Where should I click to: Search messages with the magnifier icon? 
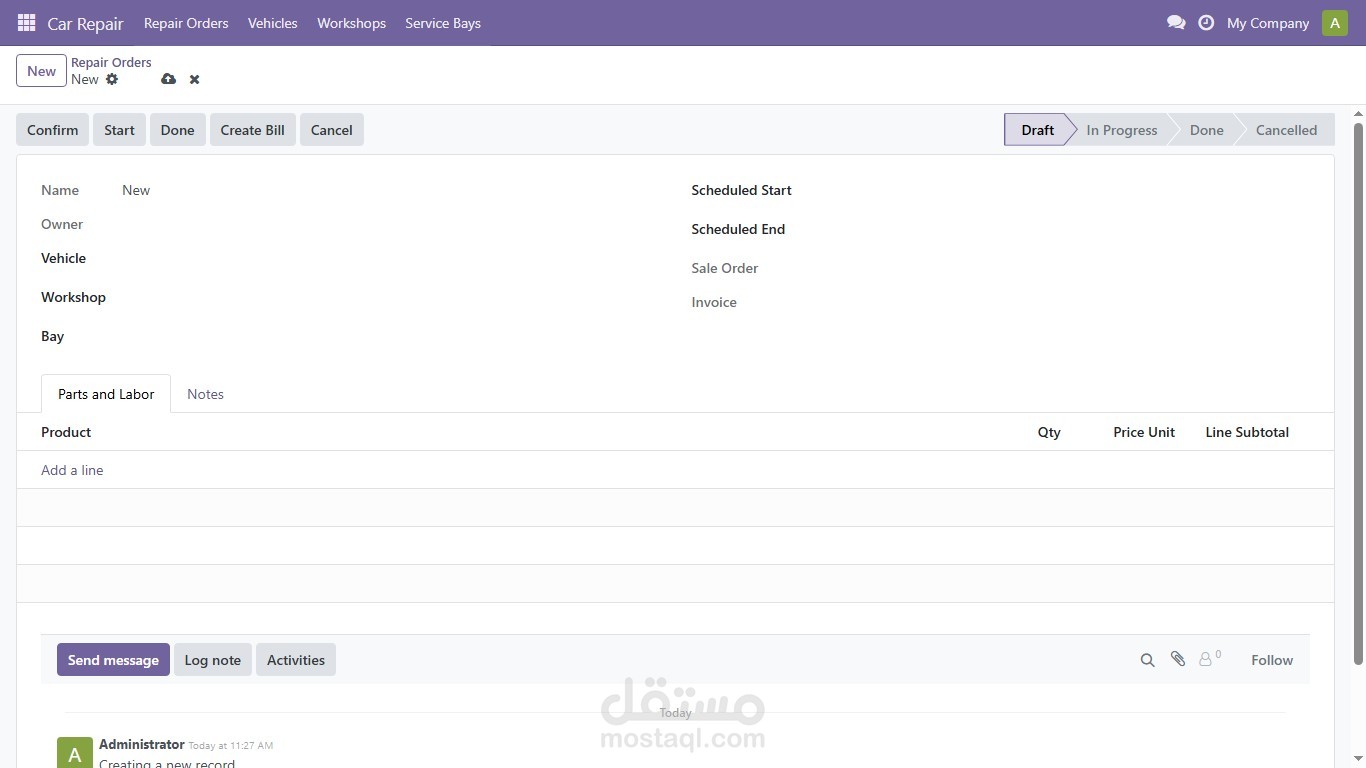[1147, 659]
